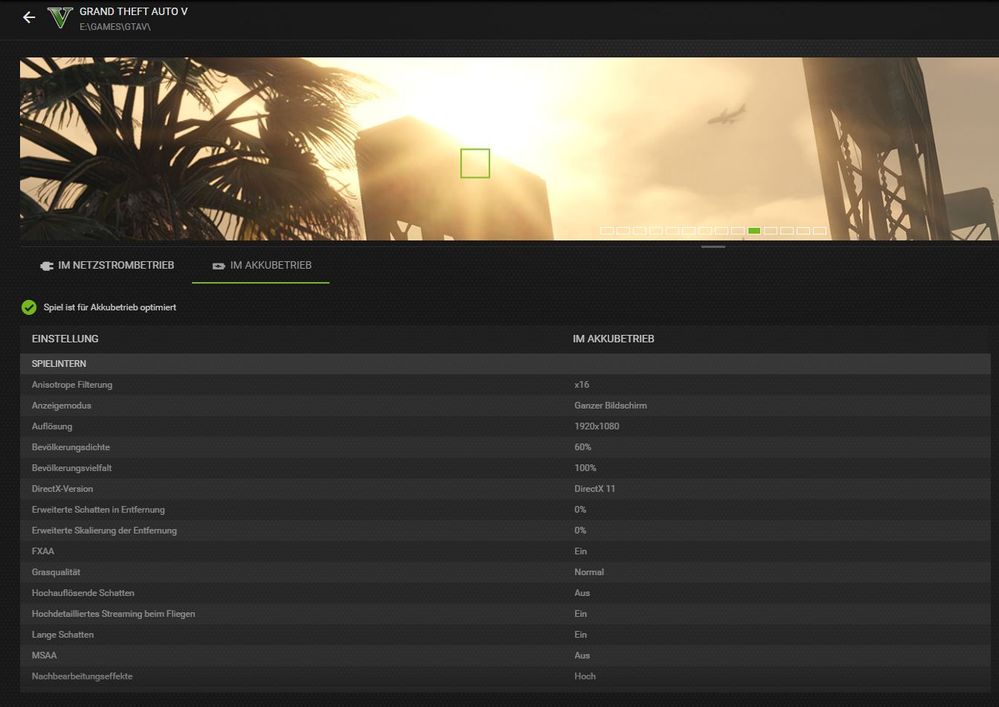Image resolution: width=999 pixels, height=707 pixels.
Task: Click the highlighted green pager indicator
Action: click(x=754, y=231)
